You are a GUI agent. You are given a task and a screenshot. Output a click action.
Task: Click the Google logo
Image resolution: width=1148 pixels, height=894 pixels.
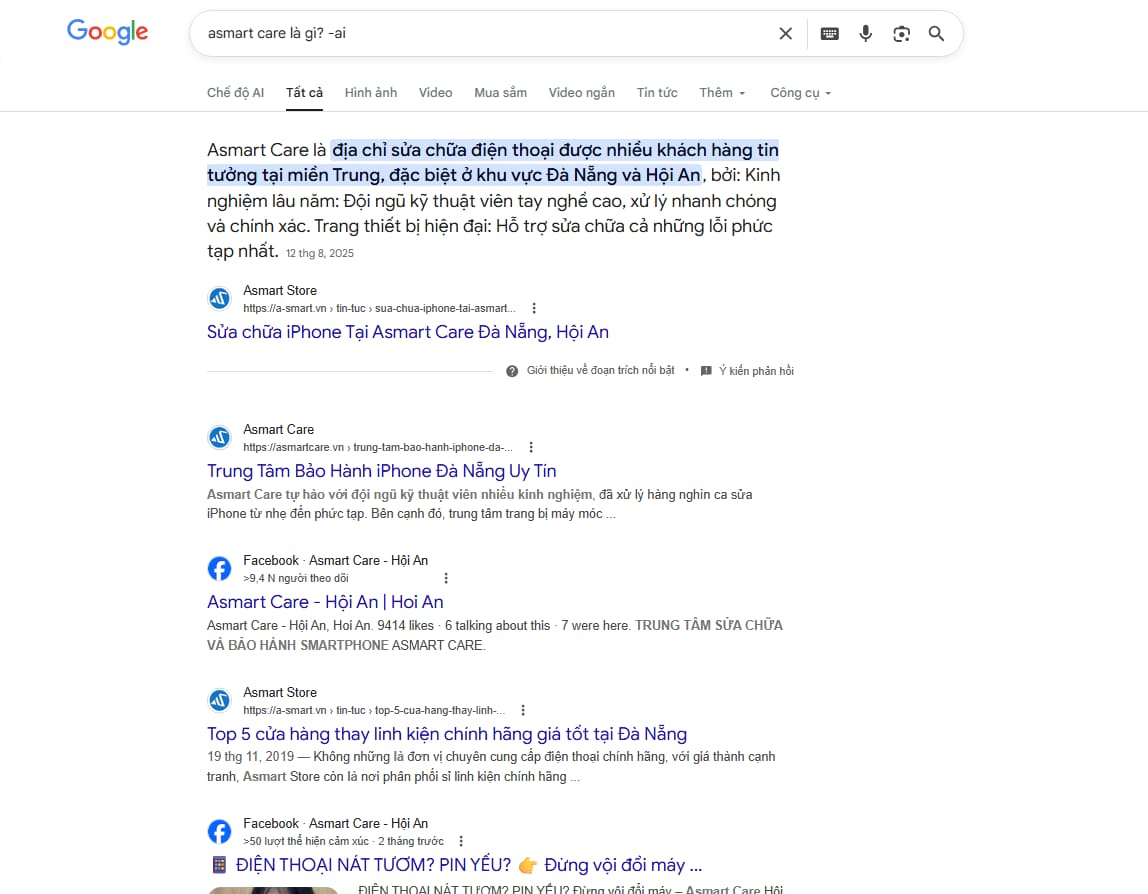point(107,32)
